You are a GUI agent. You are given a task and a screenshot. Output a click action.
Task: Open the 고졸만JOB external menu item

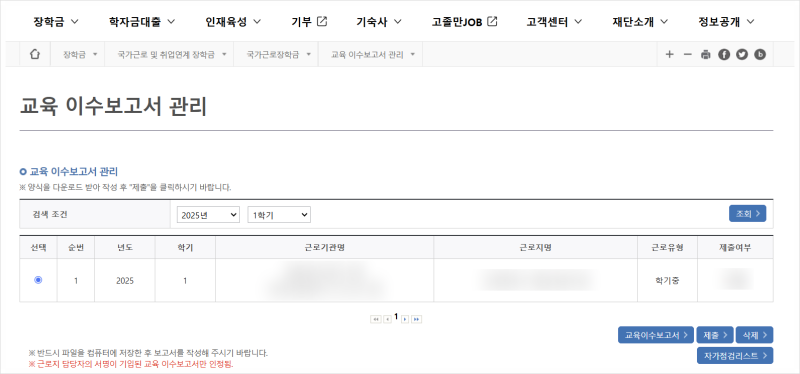[x=464, y=21]
